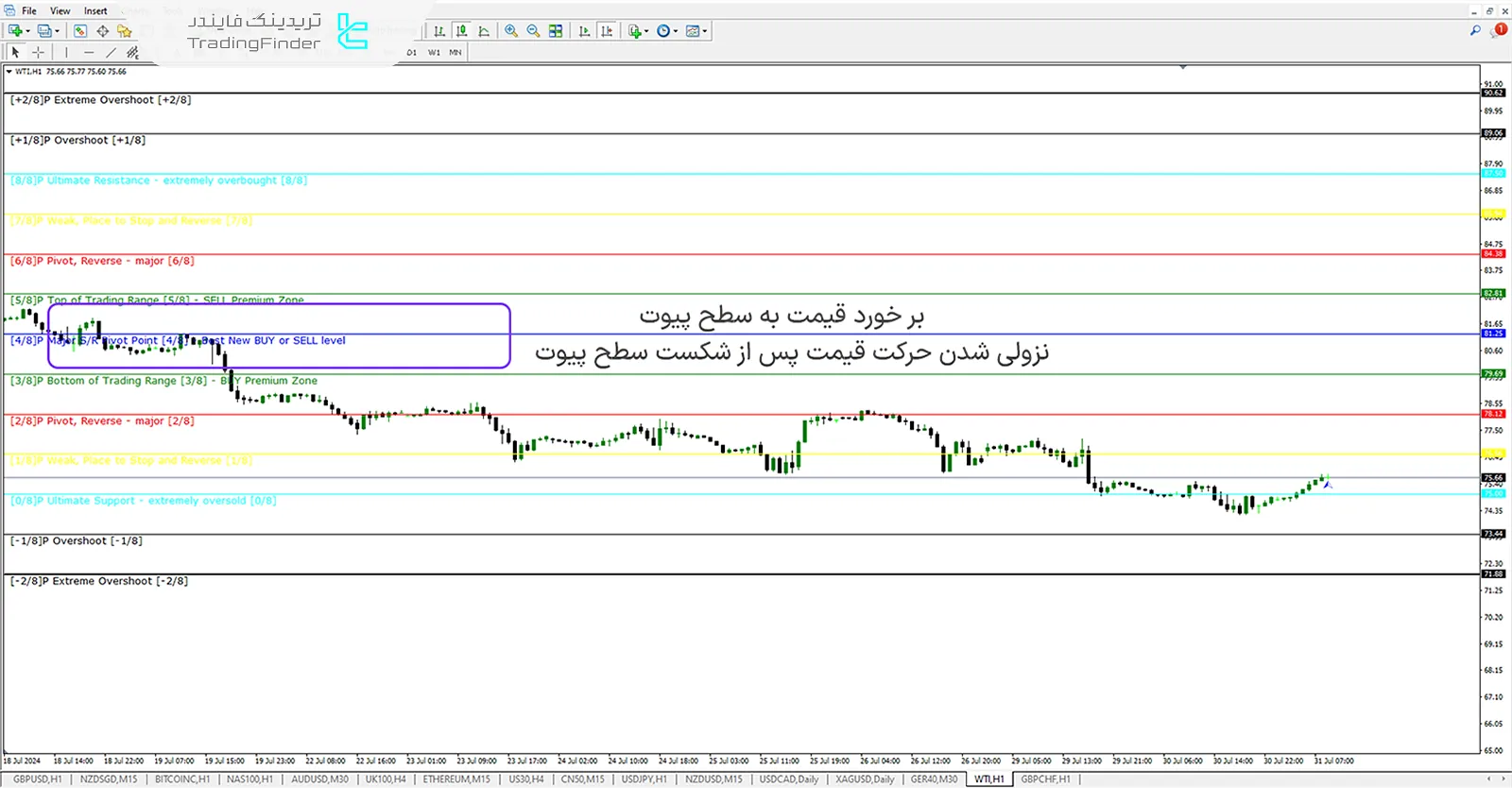Click the [-2/8]P Extreme Overshoot label
The image size is (1512, 788).
[x=99, y=581]
